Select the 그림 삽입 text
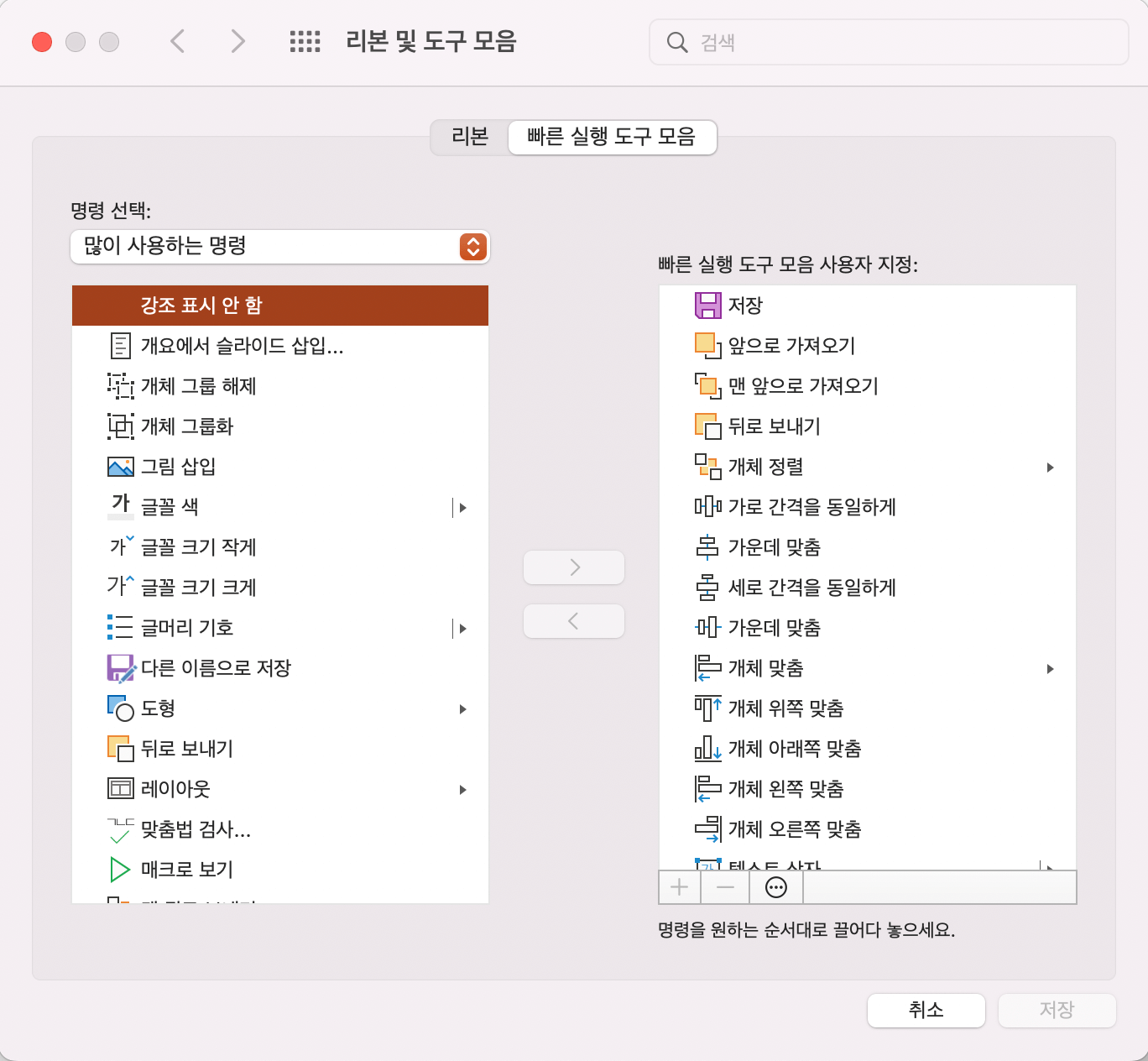This screenshot has width=1148, height=1061. pyautogui.click(x=178, y=467)
